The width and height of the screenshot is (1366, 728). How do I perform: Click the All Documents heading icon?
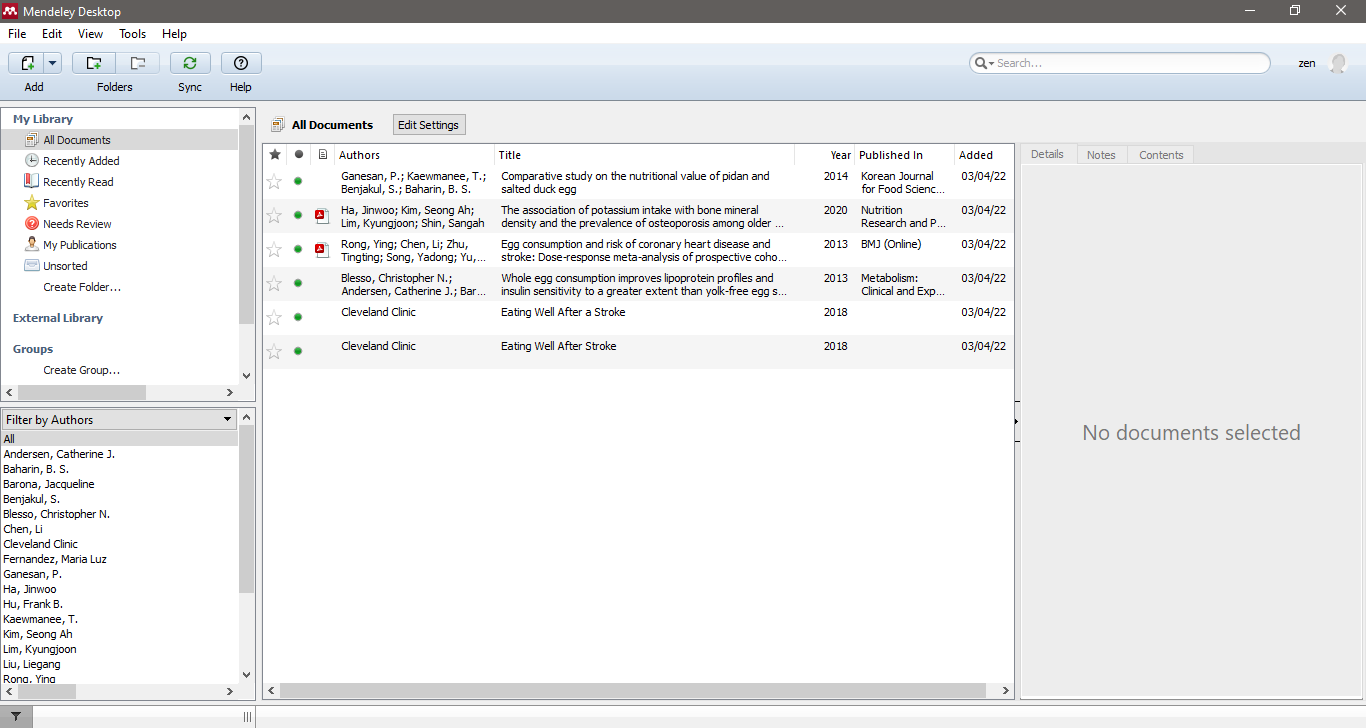click(278, 125)
